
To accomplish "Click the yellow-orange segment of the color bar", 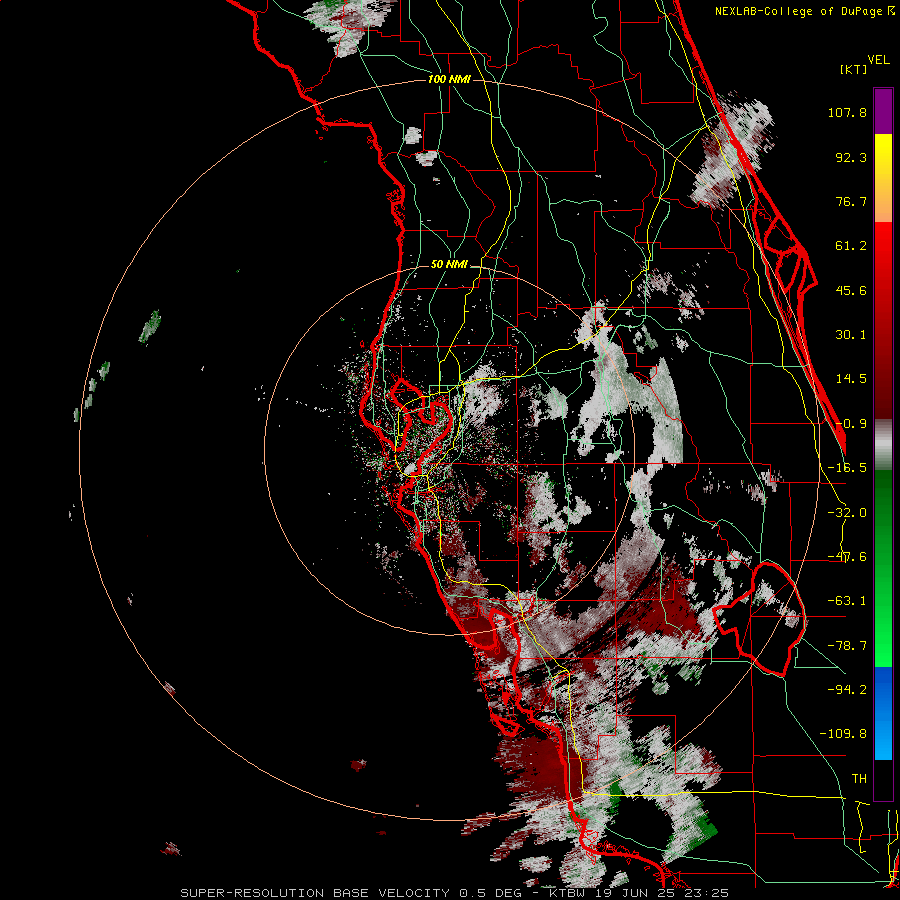I will click(x=883, y=178).
